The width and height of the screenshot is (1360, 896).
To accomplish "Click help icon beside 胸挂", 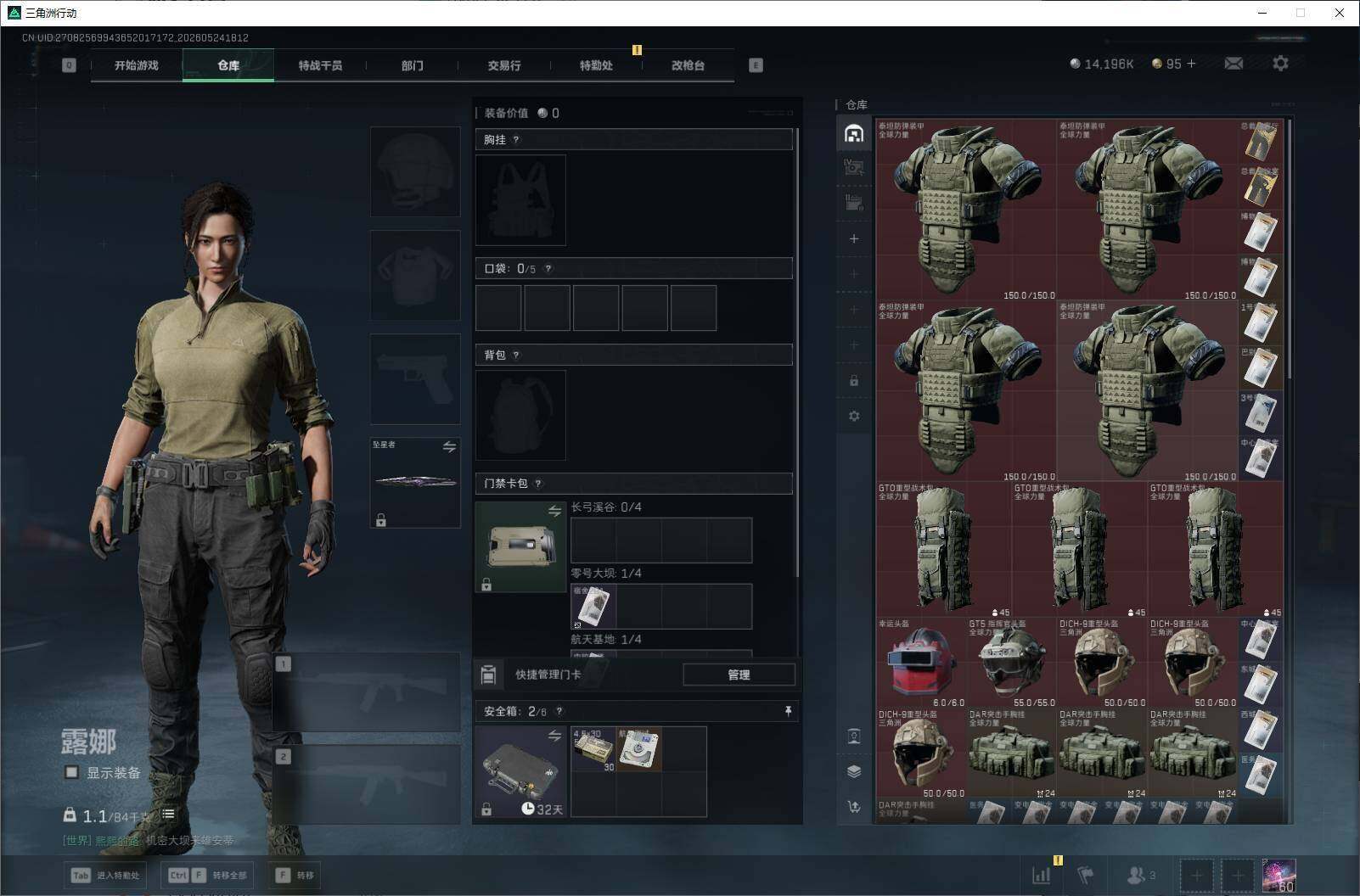I will [x=515, y=140].
